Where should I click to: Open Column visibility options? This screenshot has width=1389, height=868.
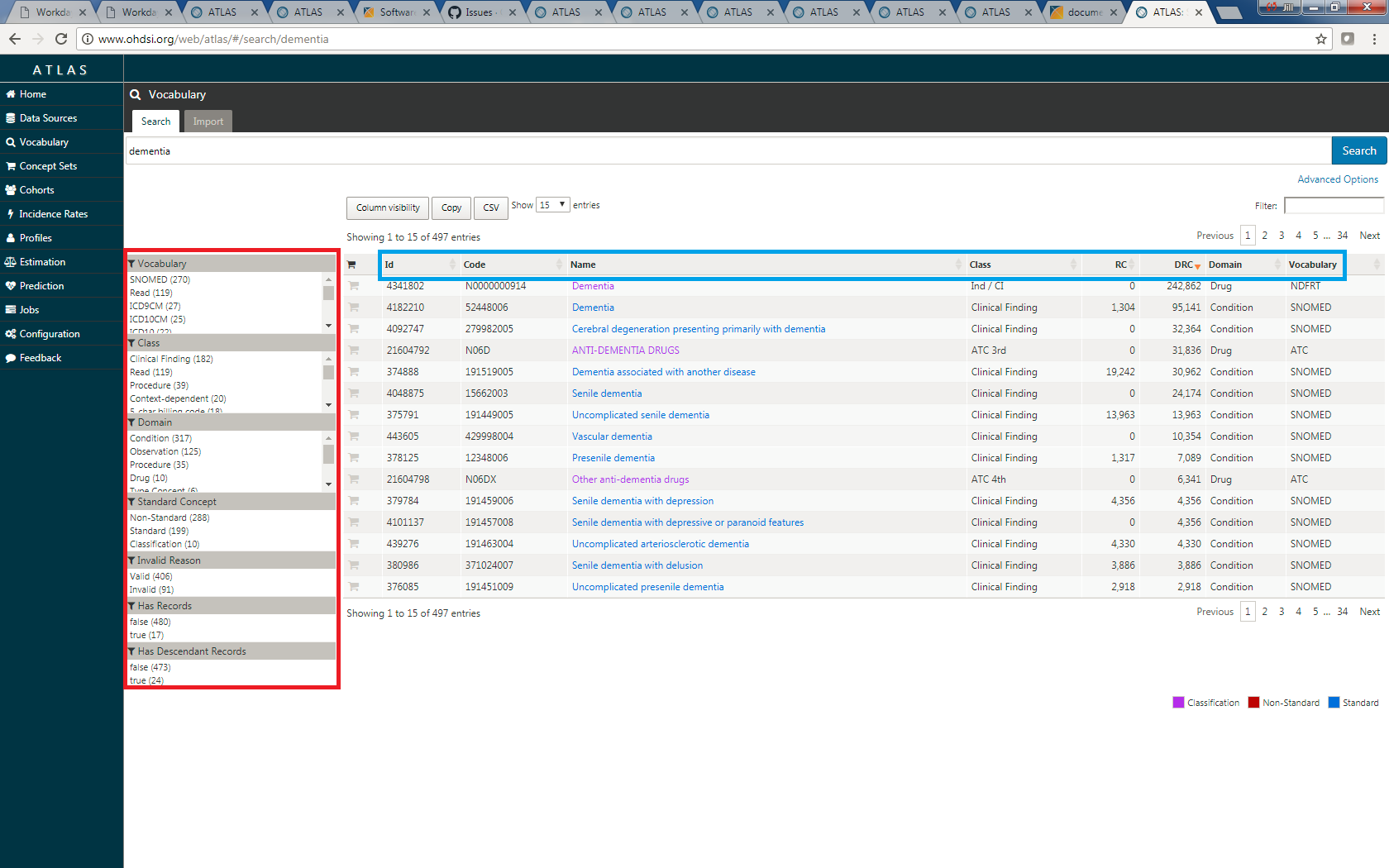(x=388, y=207)
